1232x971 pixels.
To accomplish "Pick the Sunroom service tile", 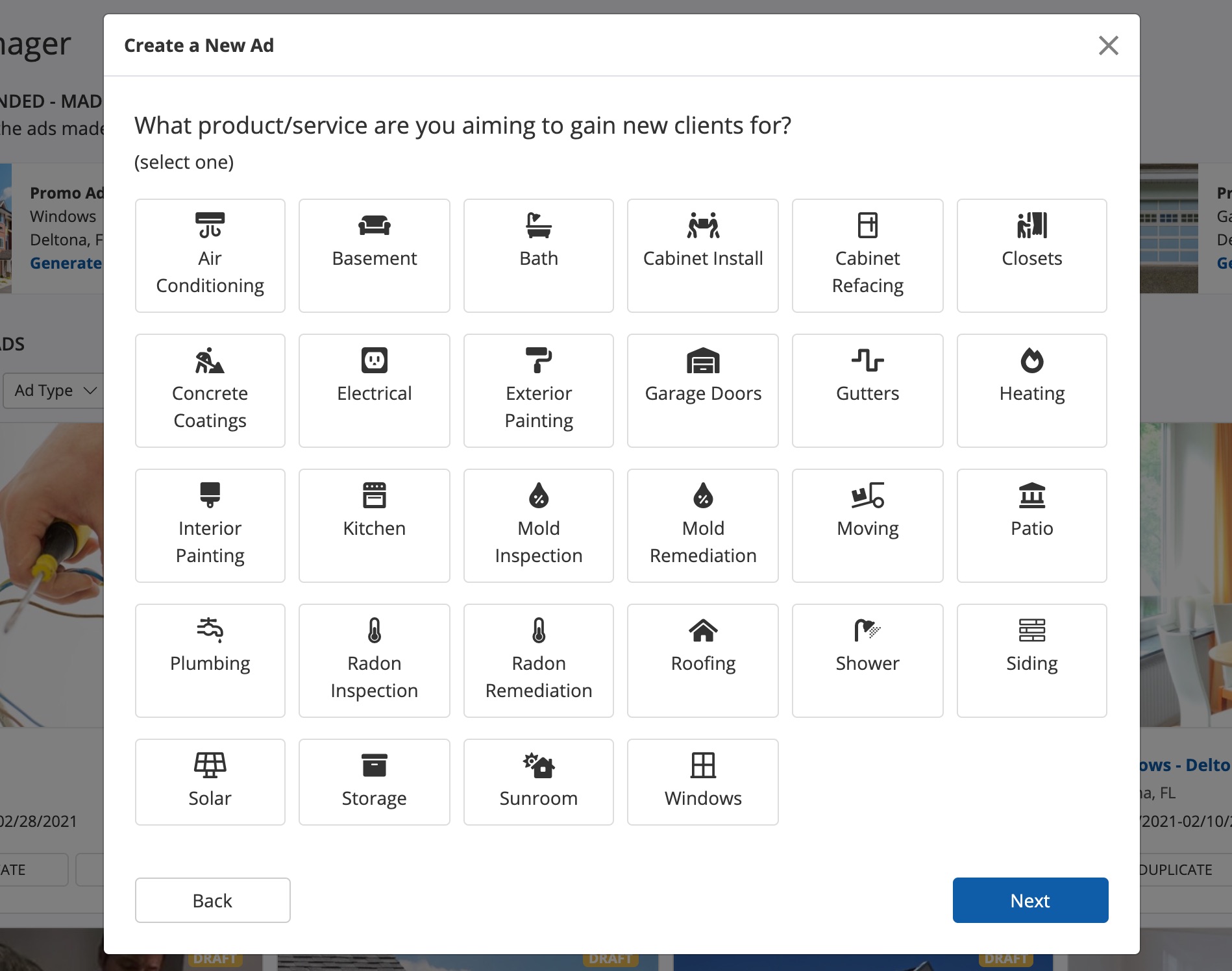I will [x=538, y=781].
